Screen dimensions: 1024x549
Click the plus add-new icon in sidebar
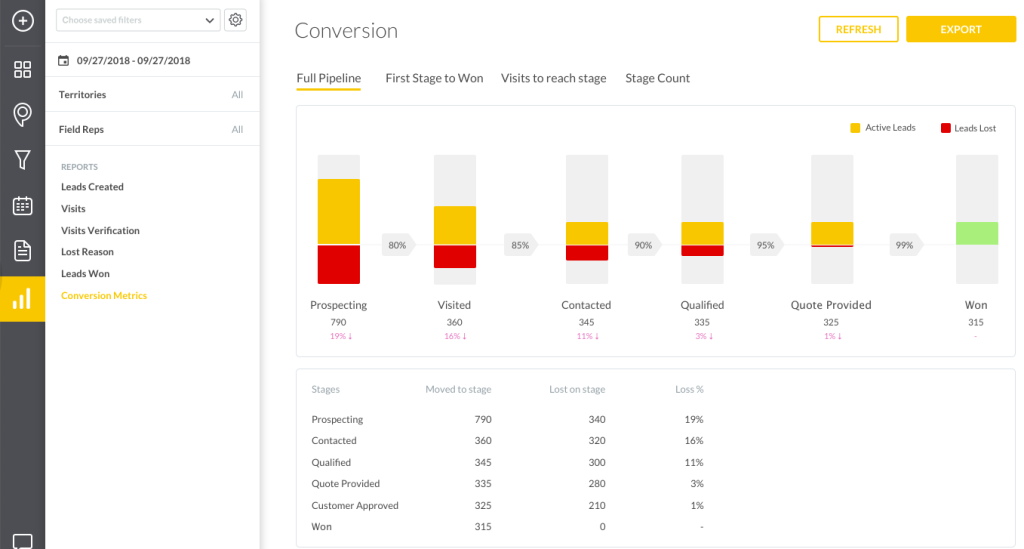(x=22, y=20)
